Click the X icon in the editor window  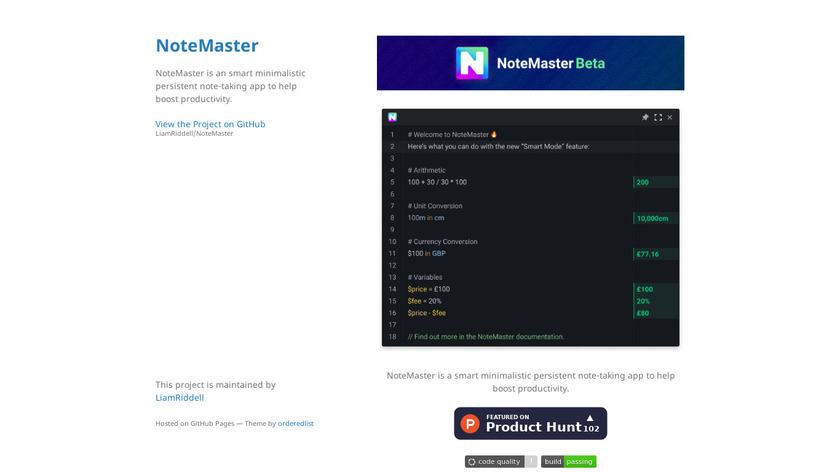click(x=670, y=117)
